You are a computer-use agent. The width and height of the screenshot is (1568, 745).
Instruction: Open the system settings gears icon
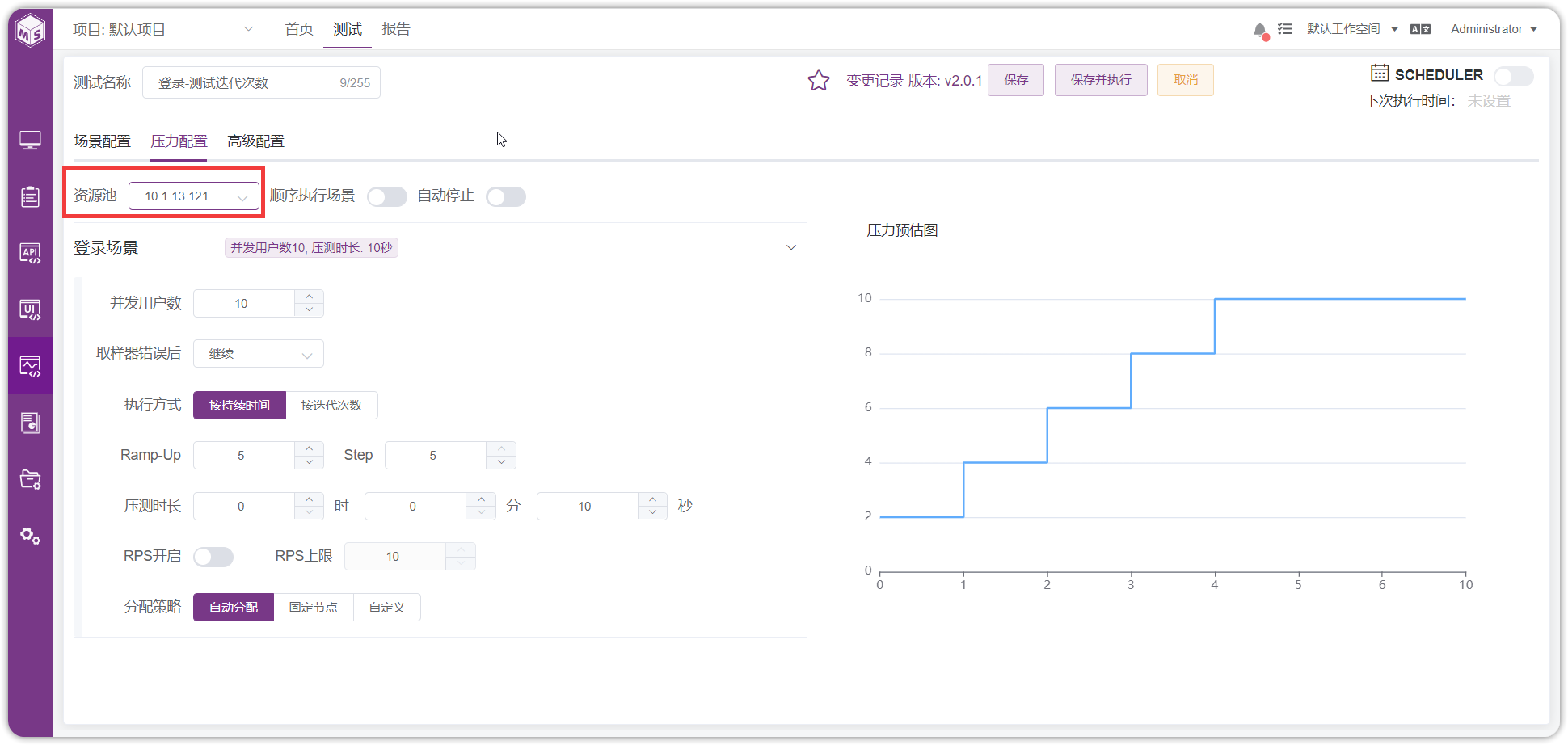31,536
